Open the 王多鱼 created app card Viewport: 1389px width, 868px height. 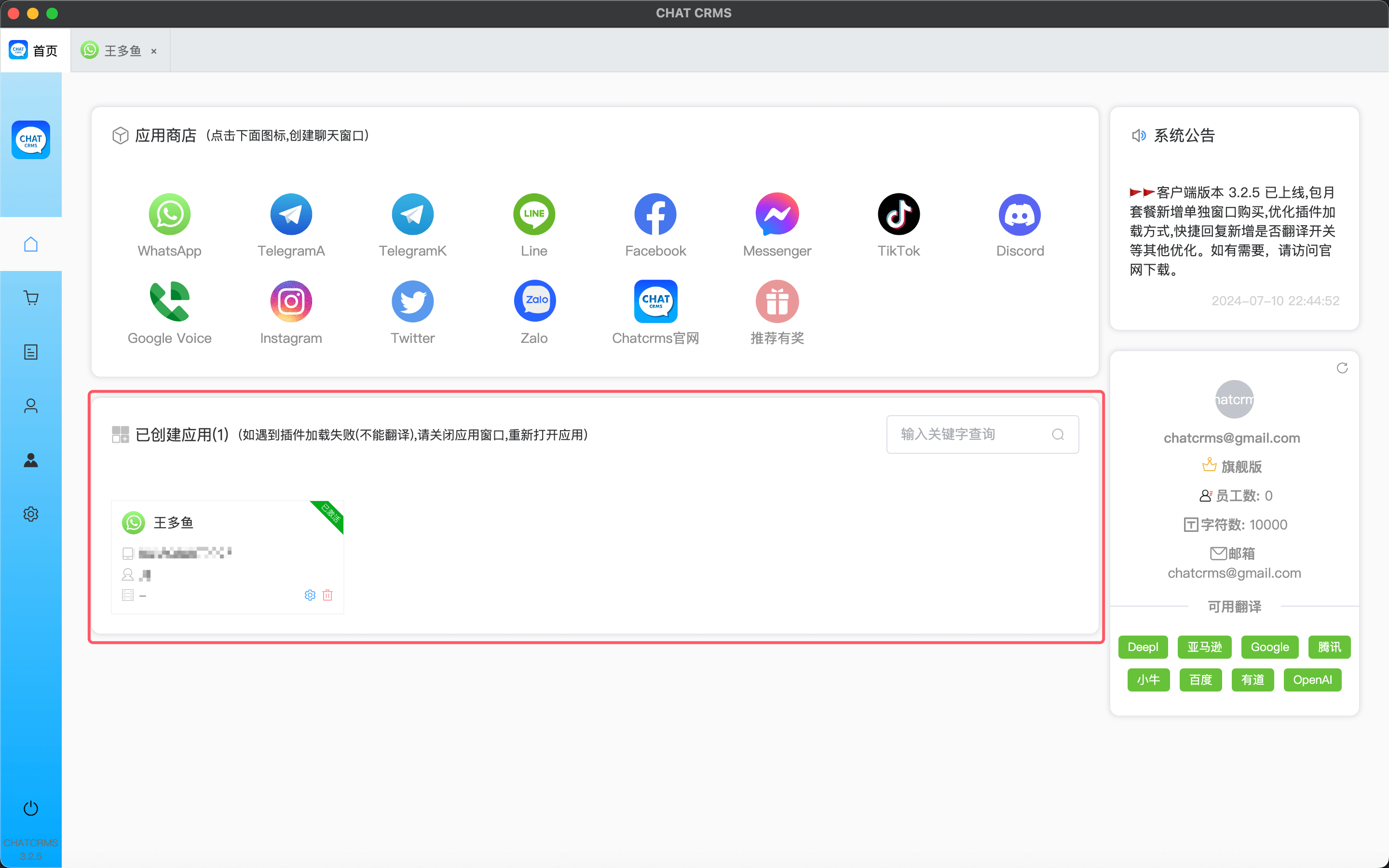(227, 557)
